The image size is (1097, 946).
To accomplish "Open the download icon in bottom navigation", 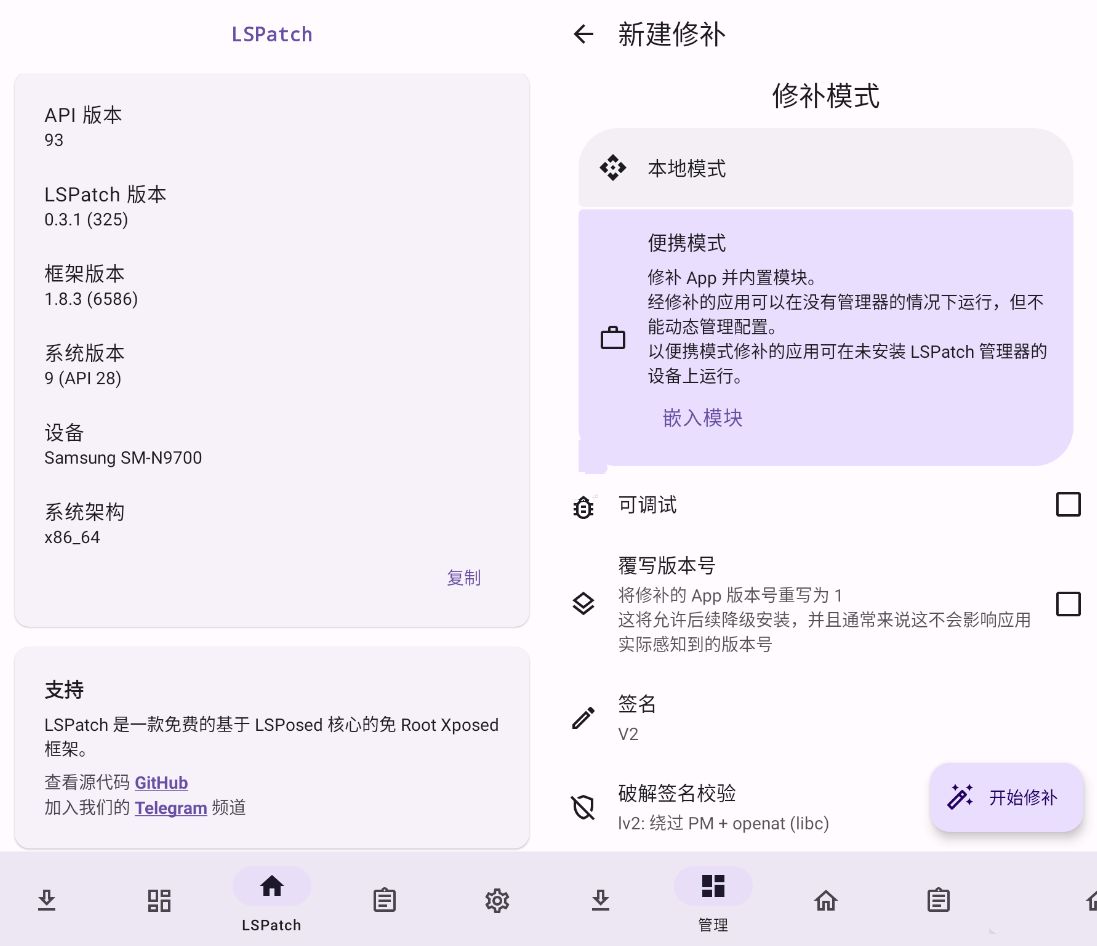I will click(46, 900).
